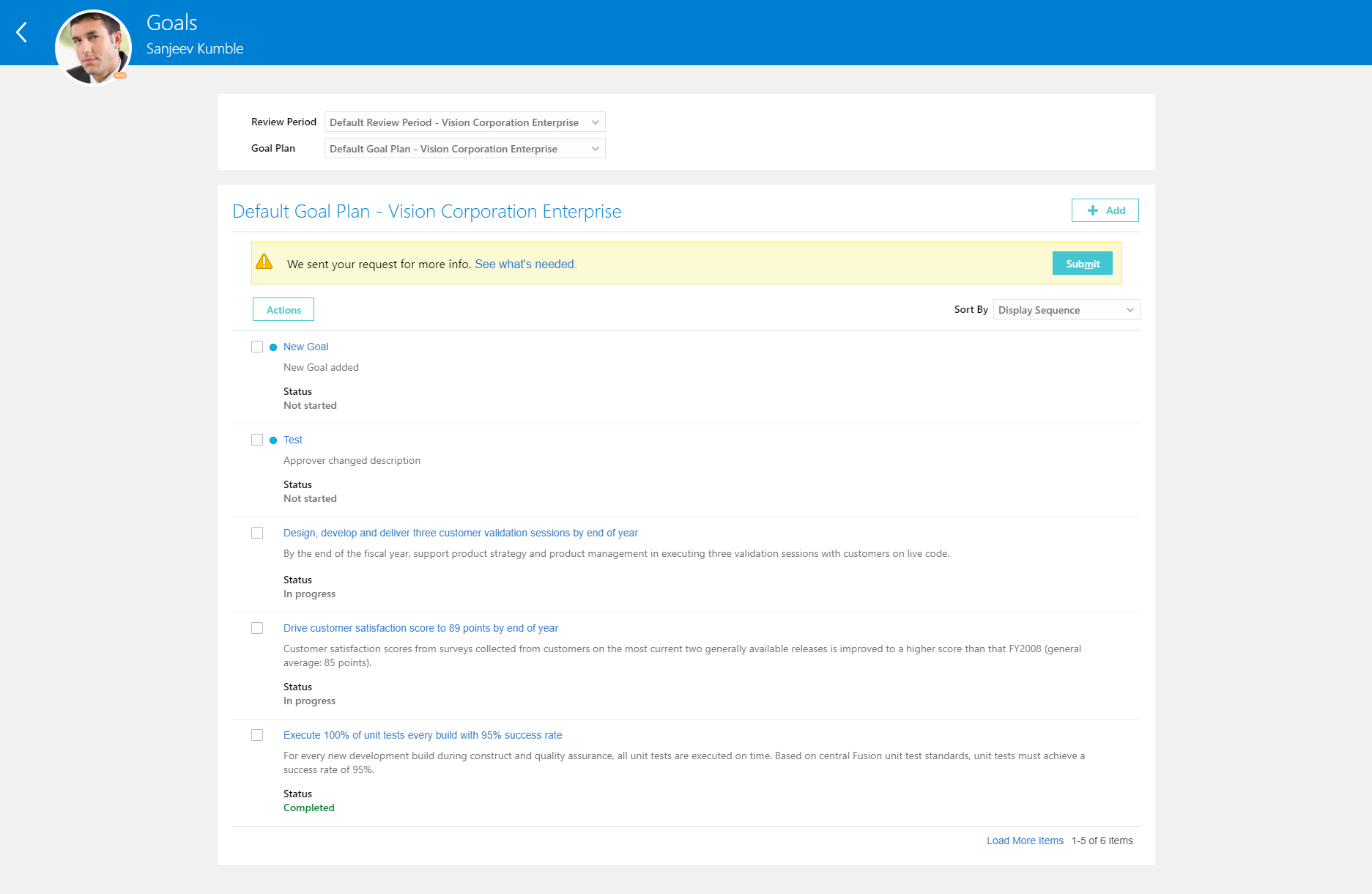Viewport: 1372px width, 894px height.
Task: Select the customer satisfaction score goal checkbox
Action: click(x=257, y=628)
